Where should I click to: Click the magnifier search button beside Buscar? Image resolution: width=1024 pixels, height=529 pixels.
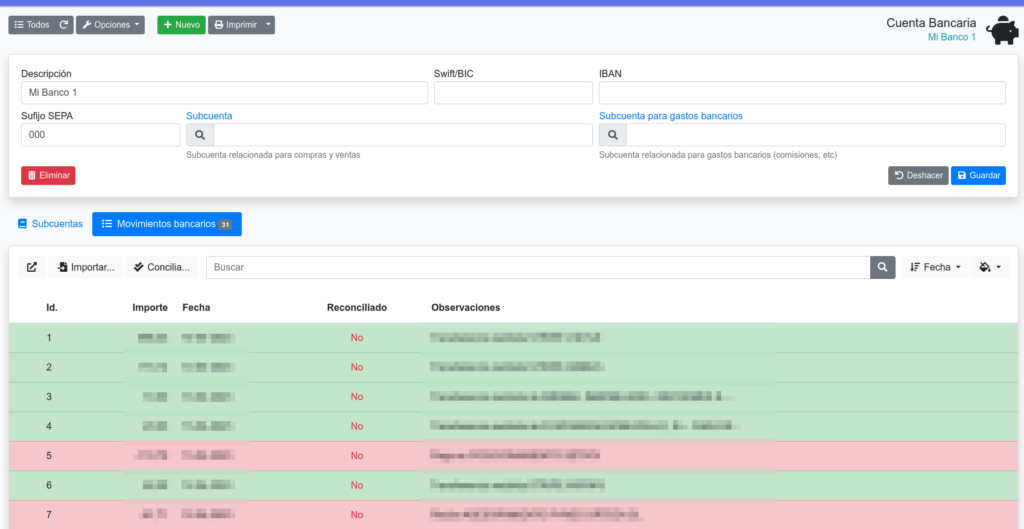(882, 267)
